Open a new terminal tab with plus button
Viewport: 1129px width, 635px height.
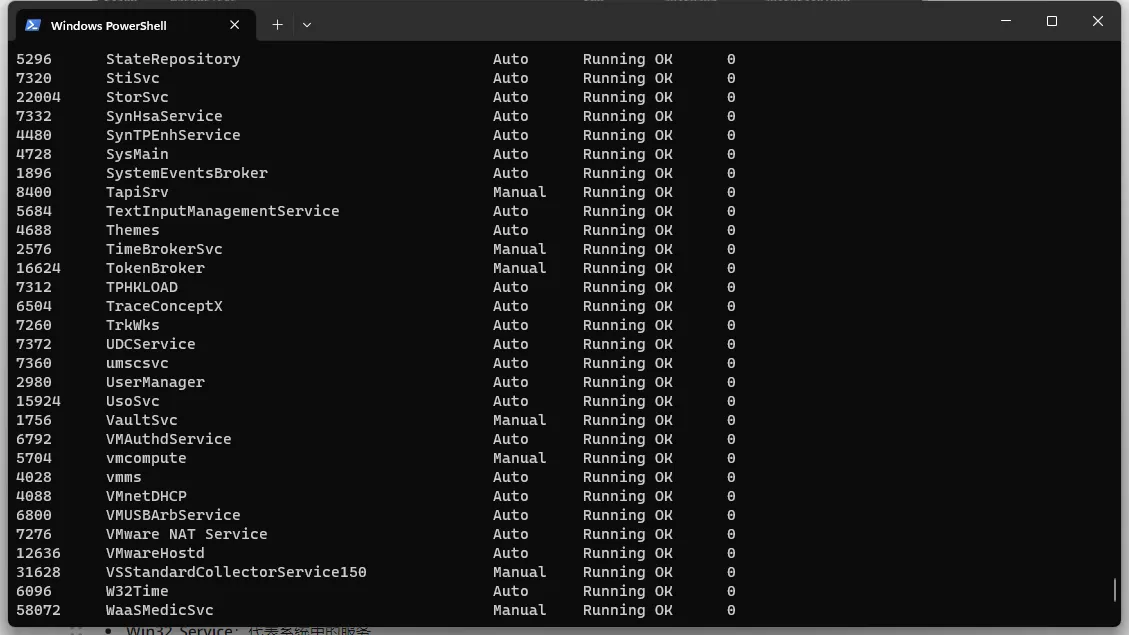click(277, 25)
